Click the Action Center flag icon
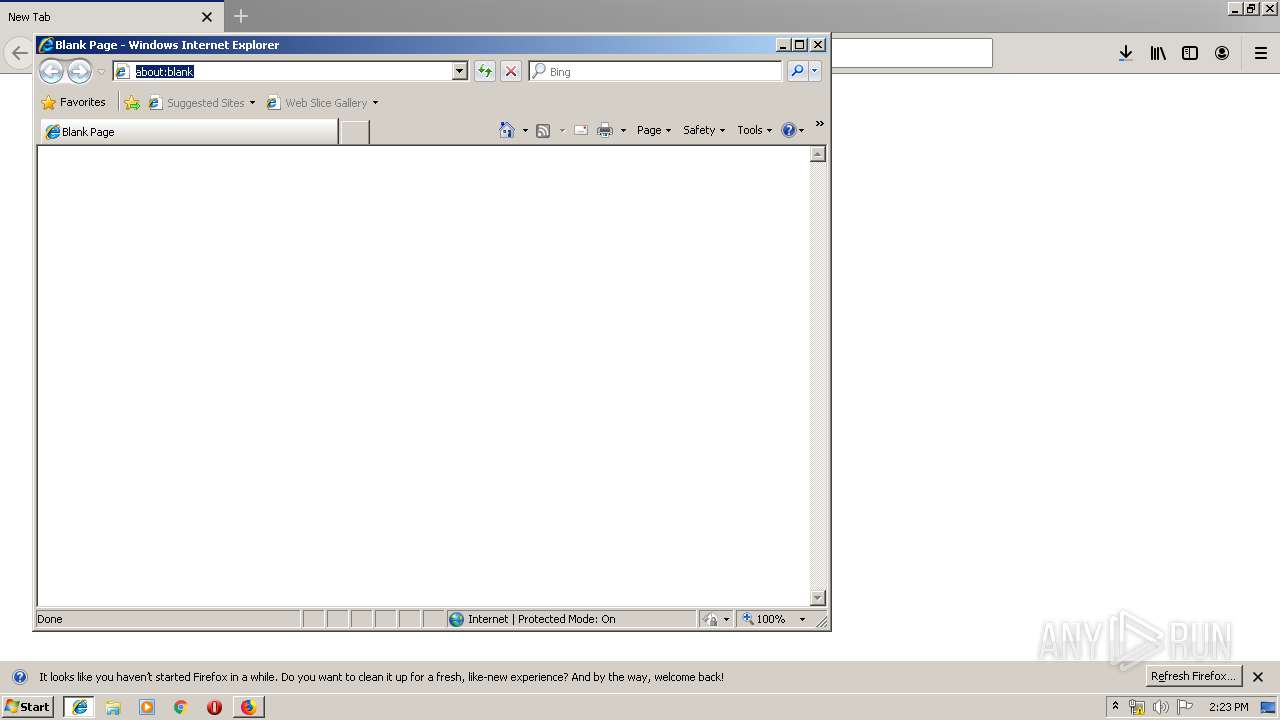The width and height of the screenshot is (1280, 720). coord(1185,707)
